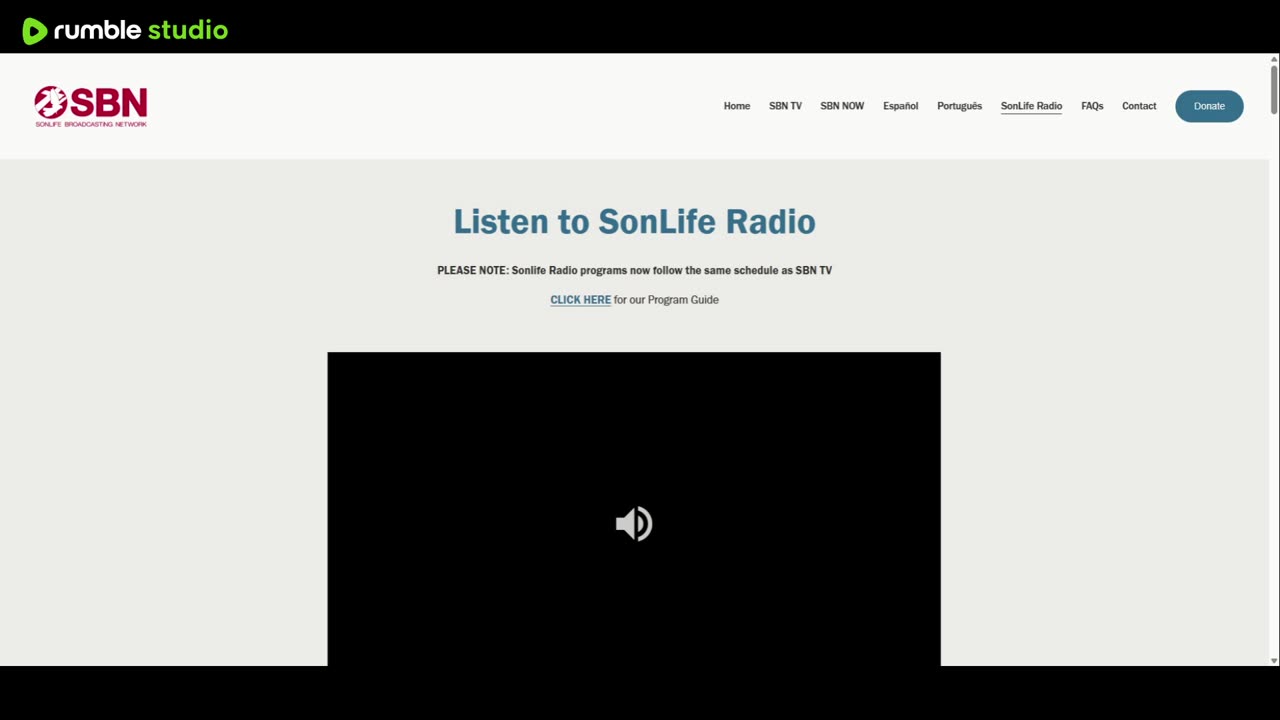Select the SonLife Radio nav item
The height and width of the screenshot is (720, 1280).
coord(1031,106)
